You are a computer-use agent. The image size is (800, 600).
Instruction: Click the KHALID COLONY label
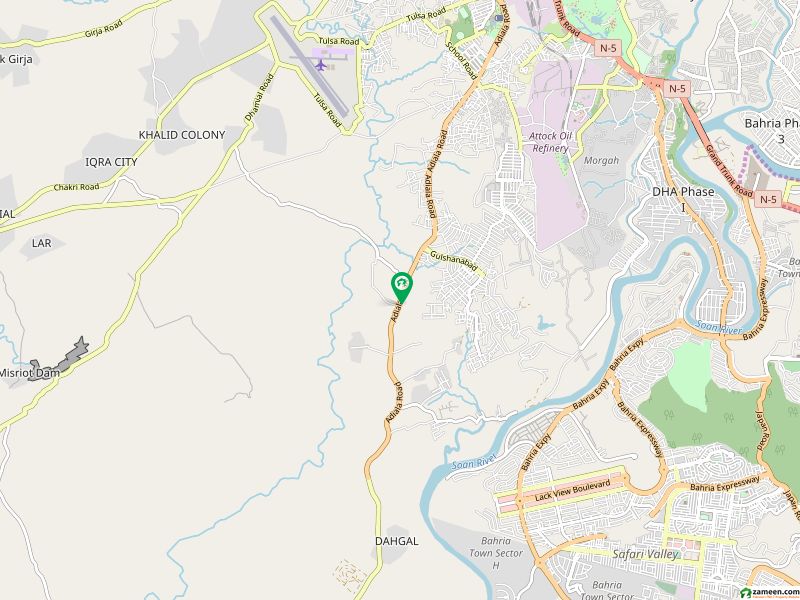tap(182, 135)
